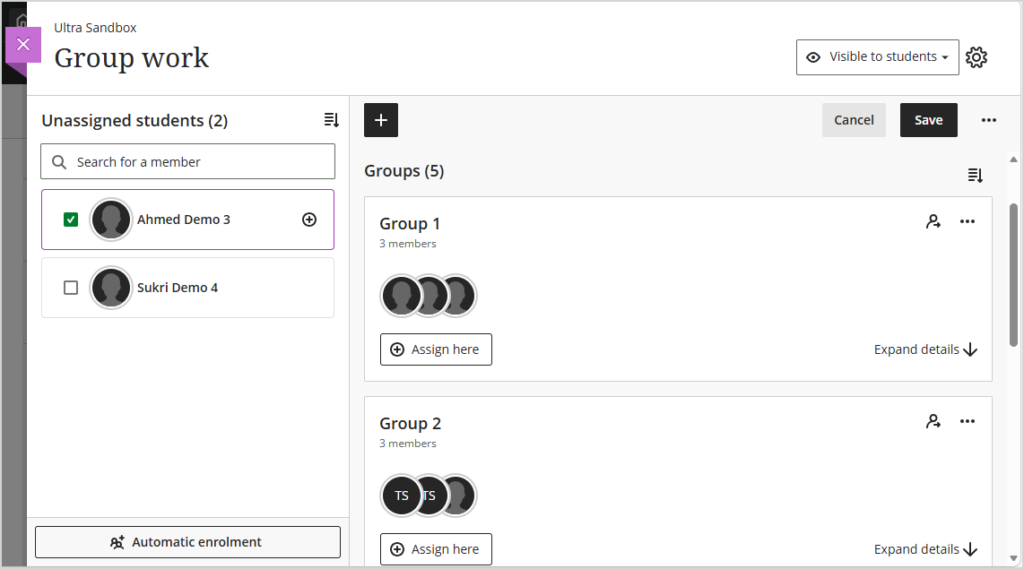Click Assign here in Group 1
Image resolution: width=1024 pixels, height=569 pixels.
click(x=436, y=350)
